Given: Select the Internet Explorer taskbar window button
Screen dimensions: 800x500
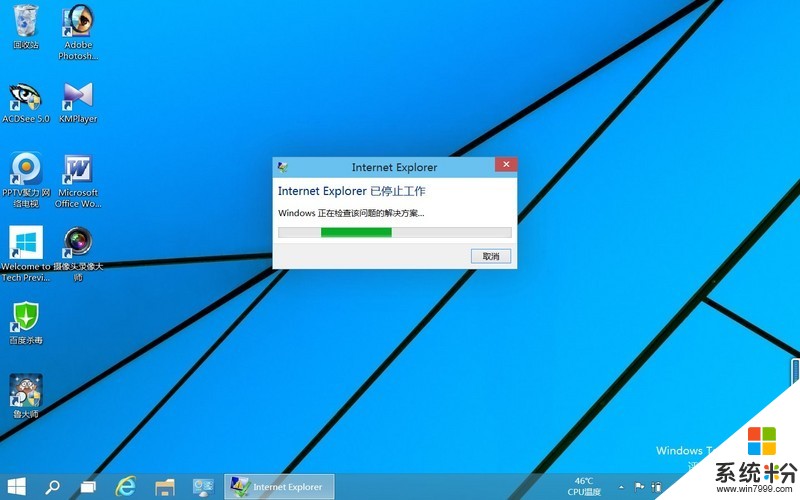Looking at the screenshot, I should tap(280, 487).
